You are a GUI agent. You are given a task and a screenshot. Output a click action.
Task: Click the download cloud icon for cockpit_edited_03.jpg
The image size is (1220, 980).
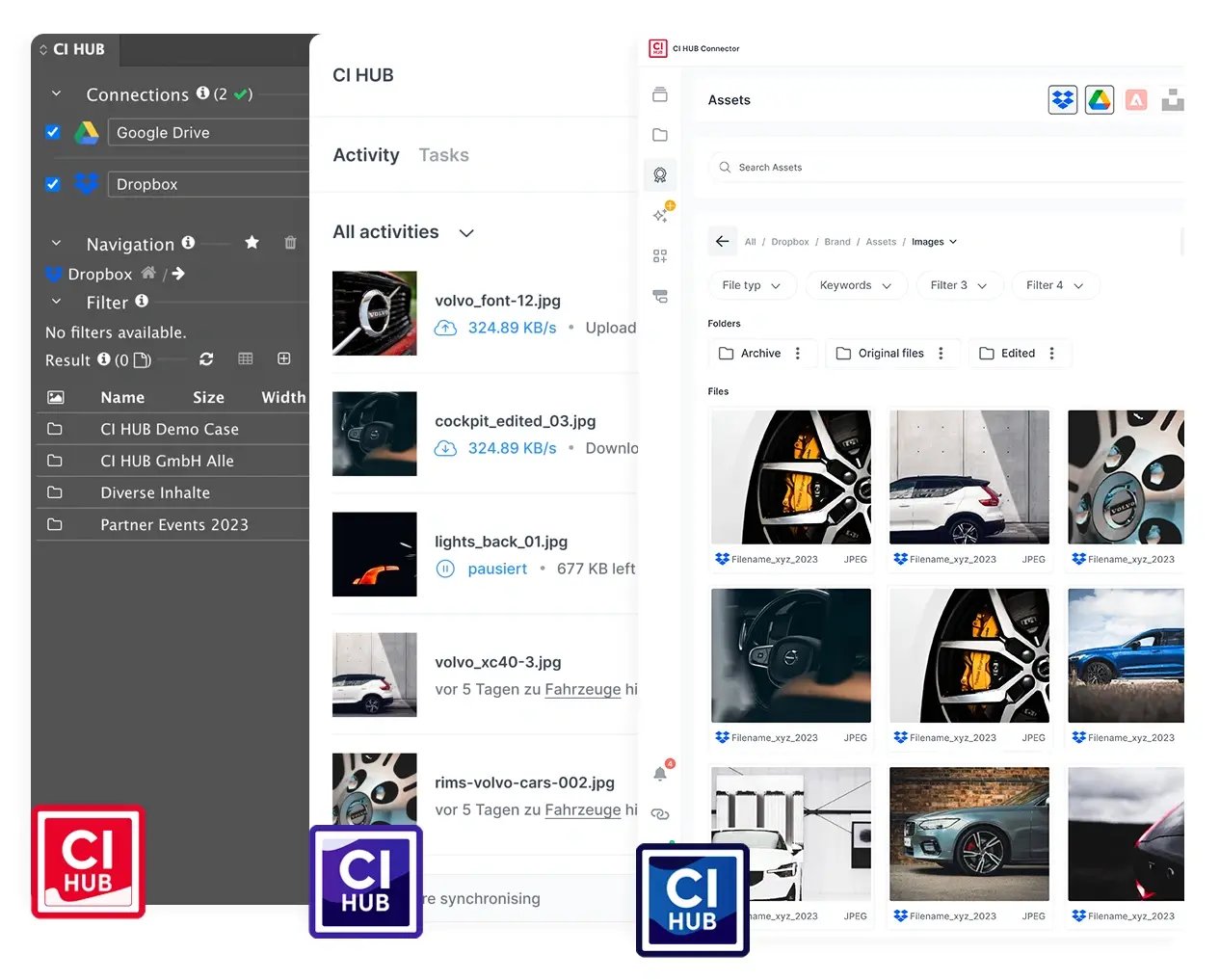(445, 448)
